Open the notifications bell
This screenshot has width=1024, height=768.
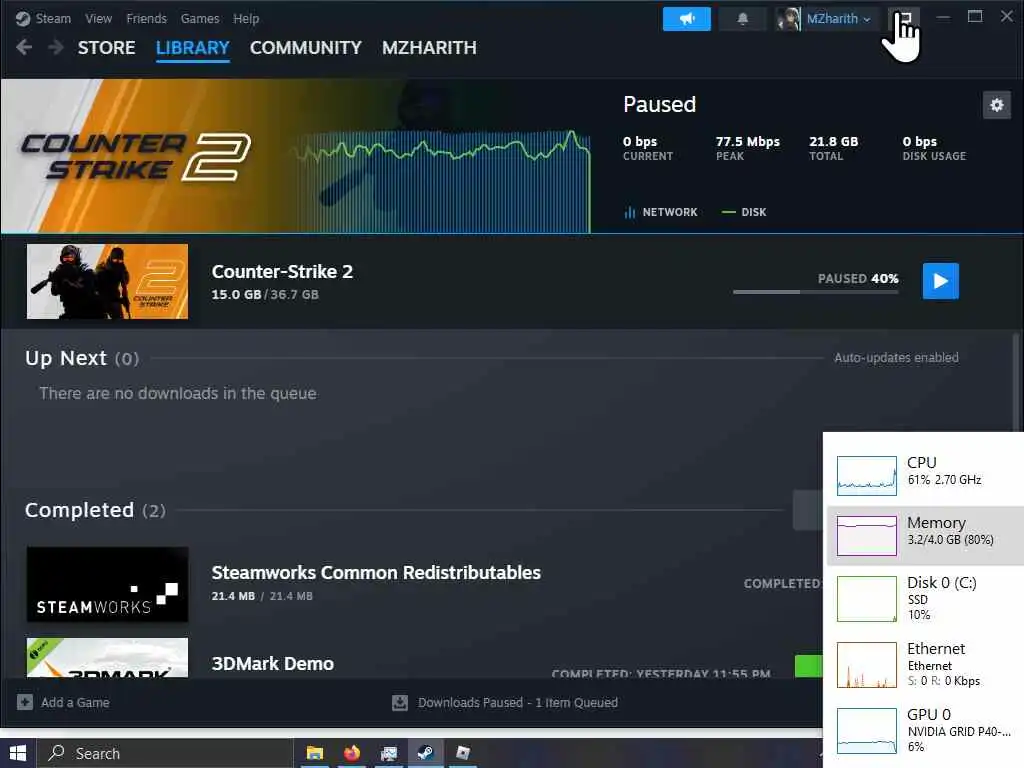tap(743, 18)
